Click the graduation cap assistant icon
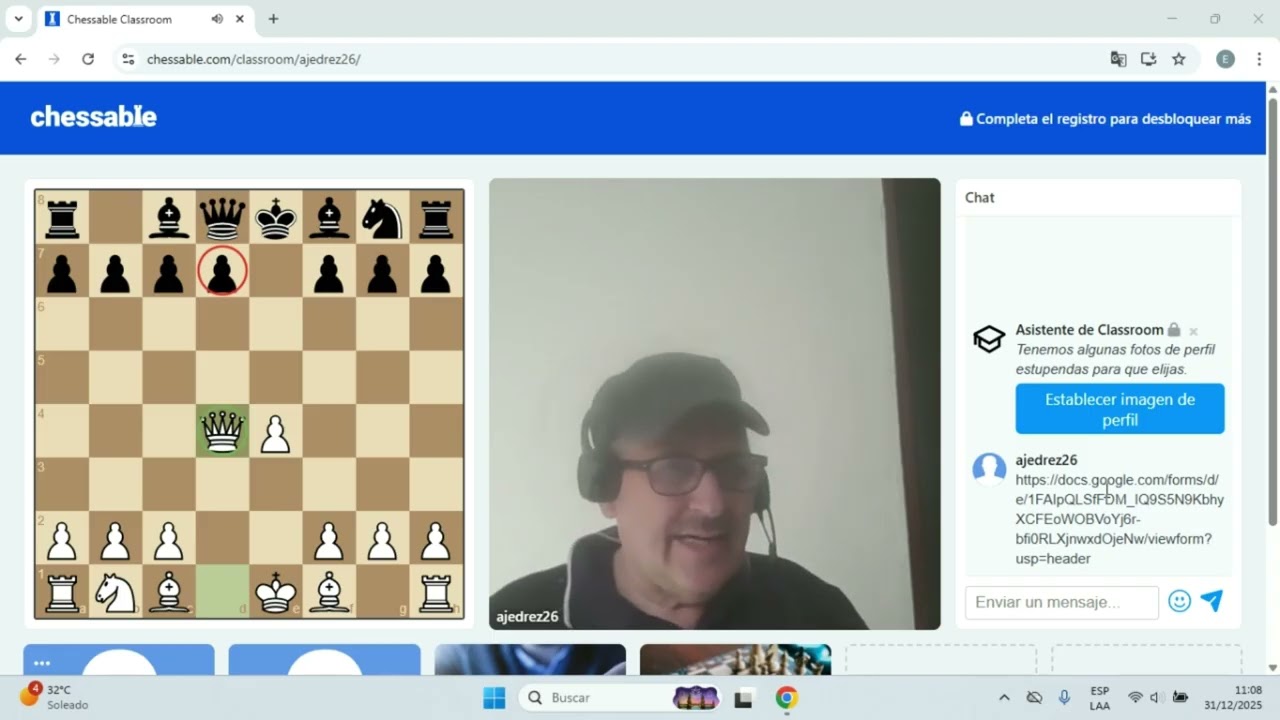The width and height of the screenshot is (1280, 720). pyautogui.click(x=989, y=339)
